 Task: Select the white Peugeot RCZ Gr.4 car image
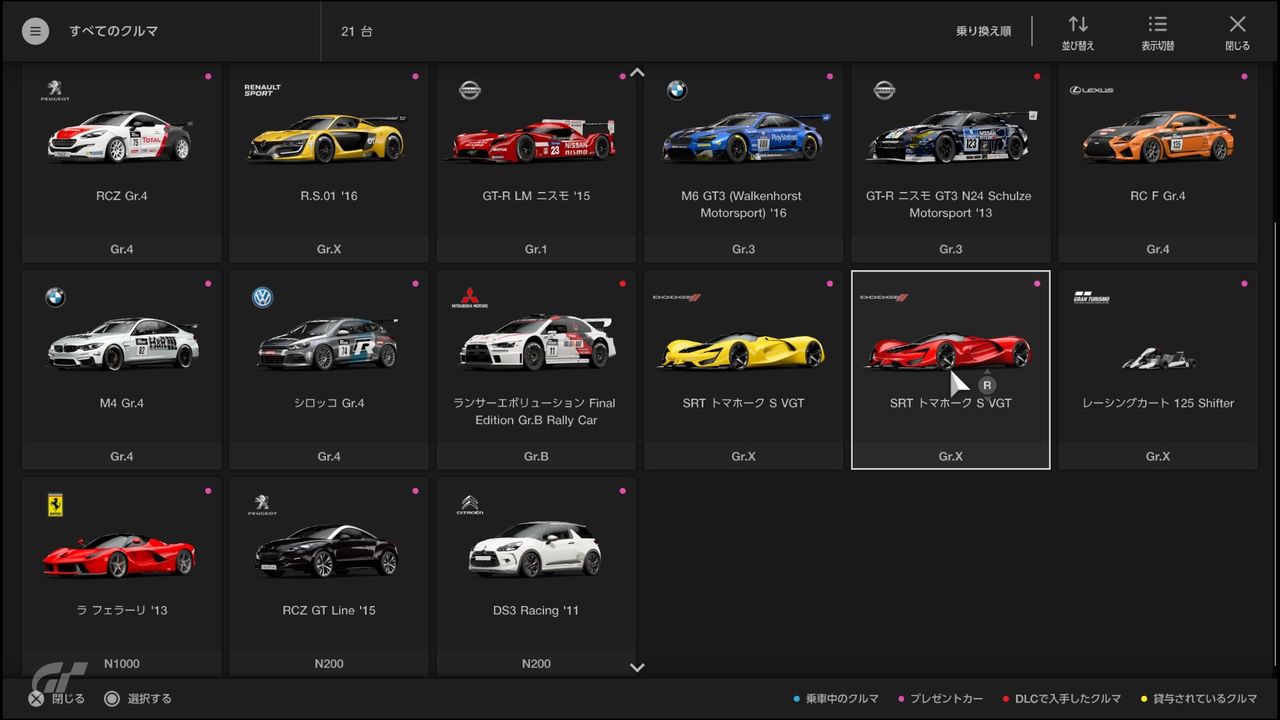pyautogui.click(x=120, y=136)
